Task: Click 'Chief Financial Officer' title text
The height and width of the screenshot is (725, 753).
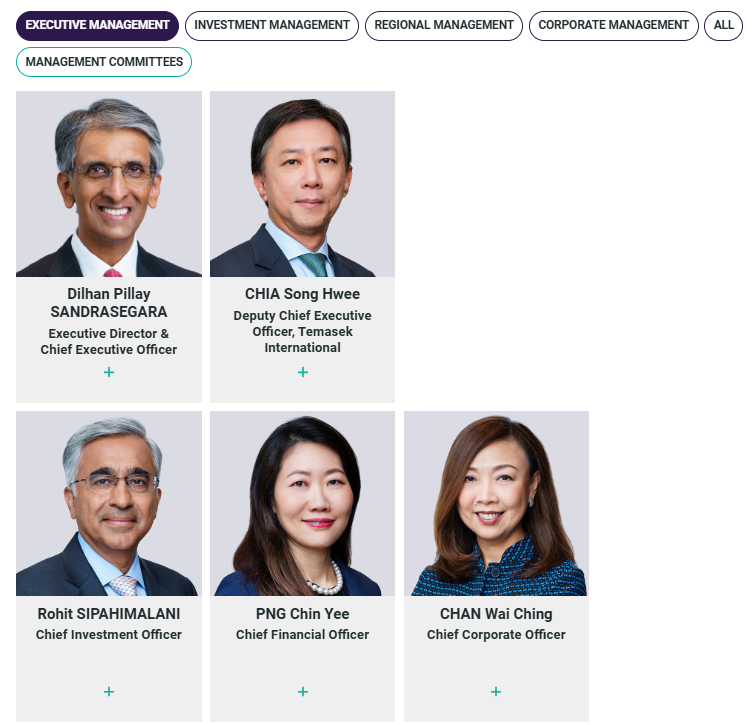Action: tap(303, 635)
